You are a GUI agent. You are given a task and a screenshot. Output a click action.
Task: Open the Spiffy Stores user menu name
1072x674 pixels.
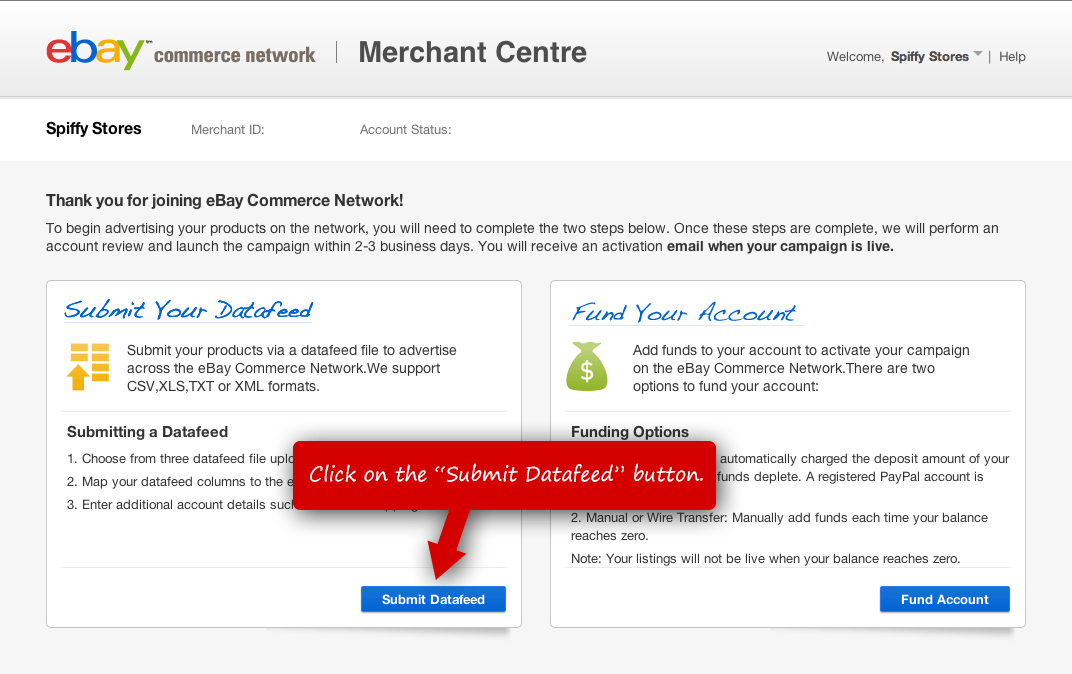(x=929, y=57)
